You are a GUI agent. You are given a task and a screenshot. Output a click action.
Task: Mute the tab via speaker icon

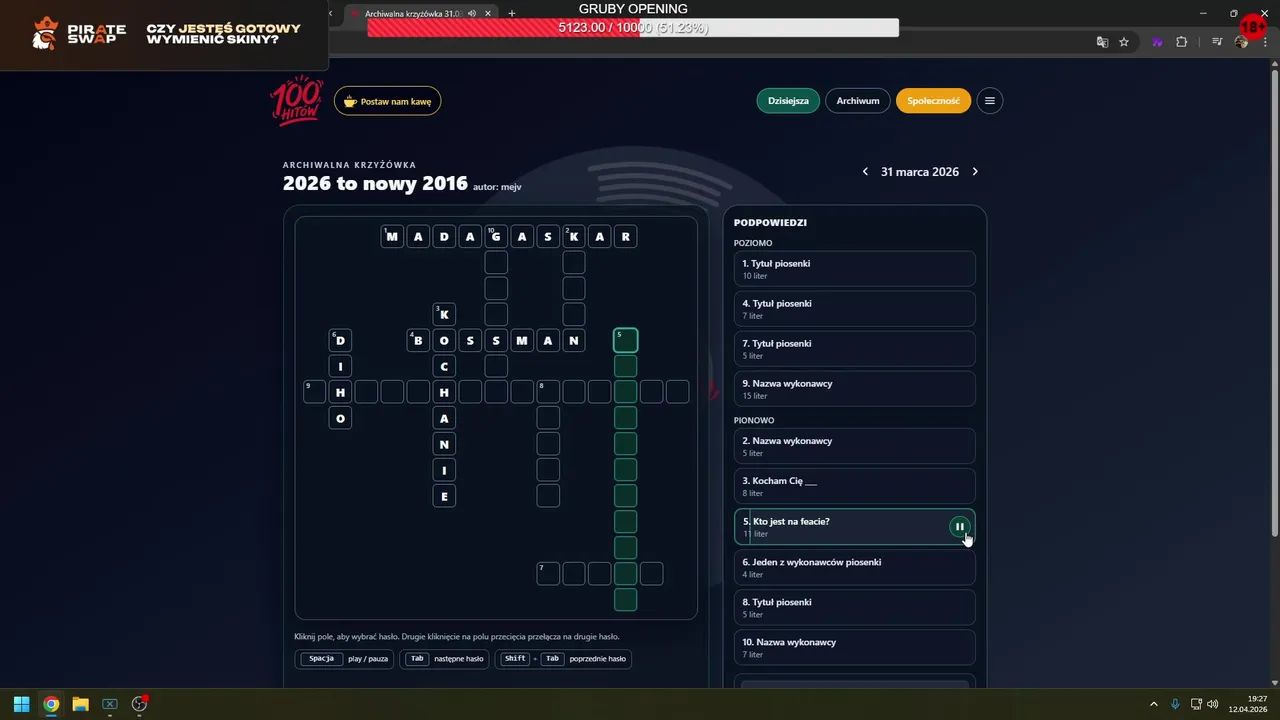471,14
